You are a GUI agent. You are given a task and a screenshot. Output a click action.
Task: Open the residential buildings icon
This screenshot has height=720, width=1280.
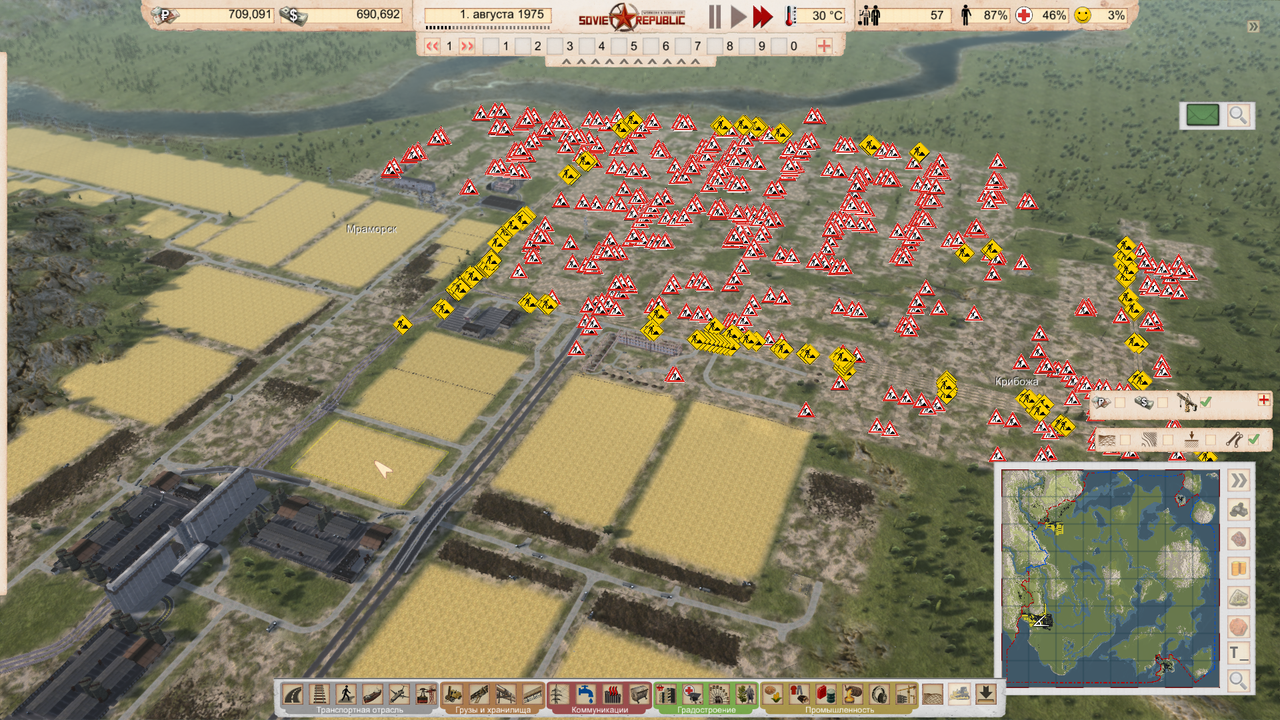(x=667, y=694)
